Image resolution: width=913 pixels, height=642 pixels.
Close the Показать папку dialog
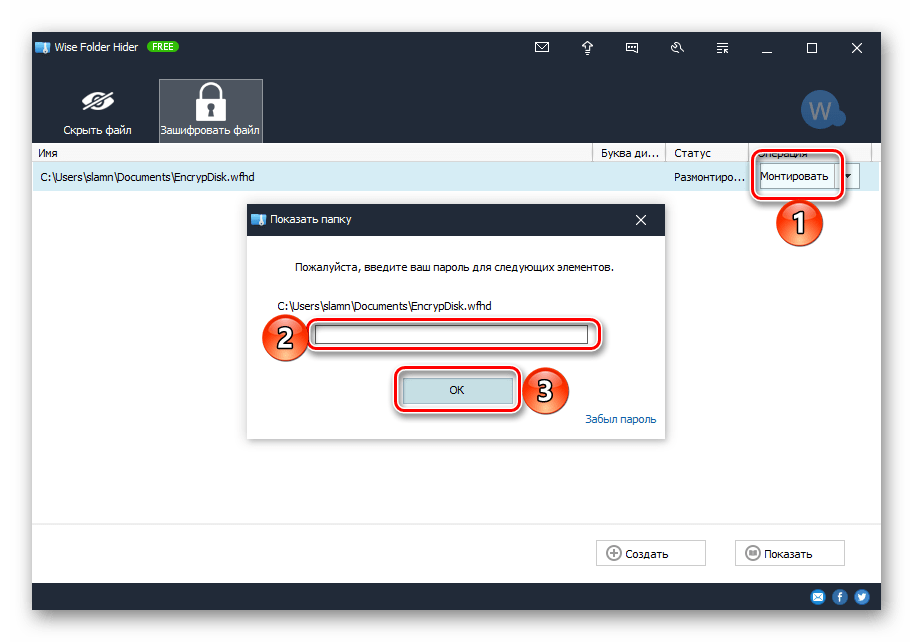pos(641,219)
